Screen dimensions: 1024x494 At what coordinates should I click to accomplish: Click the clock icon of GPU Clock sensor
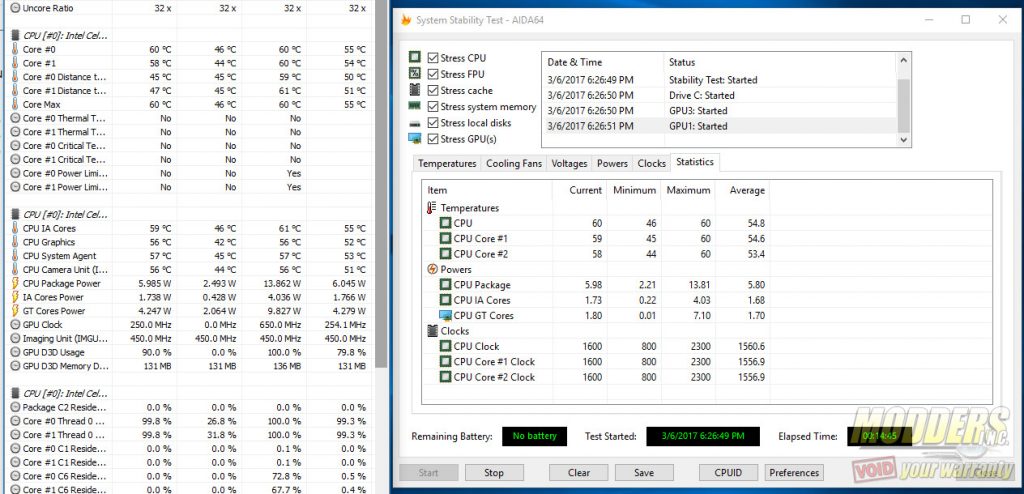pyautogui.click(x=15, y=325)
